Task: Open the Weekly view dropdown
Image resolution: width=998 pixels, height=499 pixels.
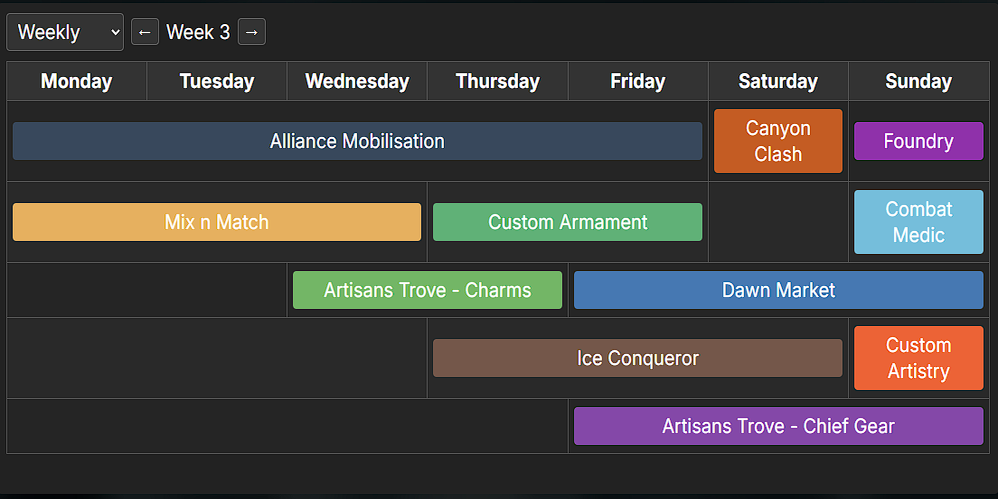Action: 65,32
